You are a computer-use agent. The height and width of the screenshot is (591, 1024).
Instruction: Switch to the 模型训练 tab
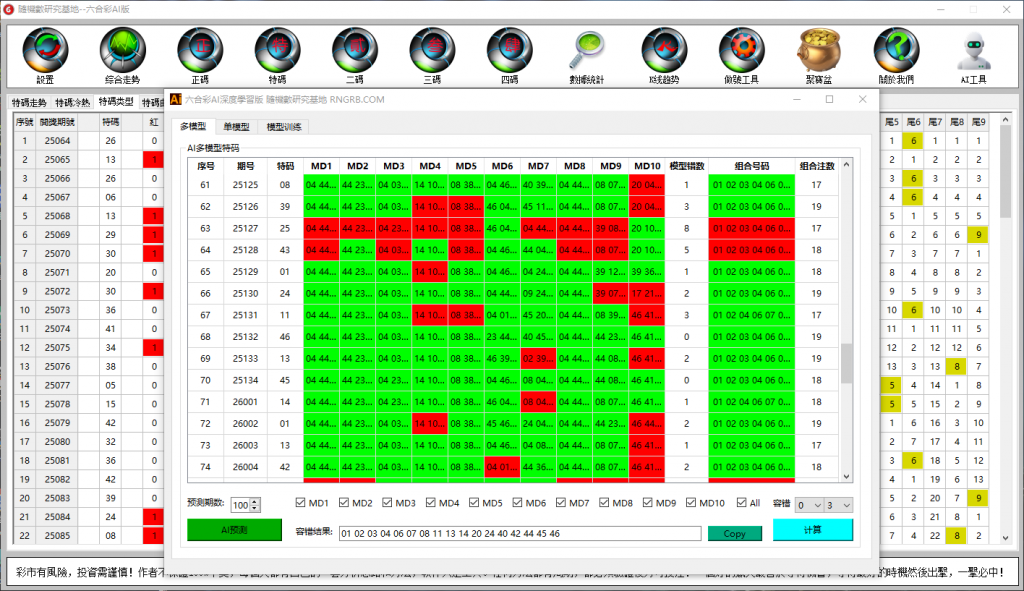click(x=284, y=127)
